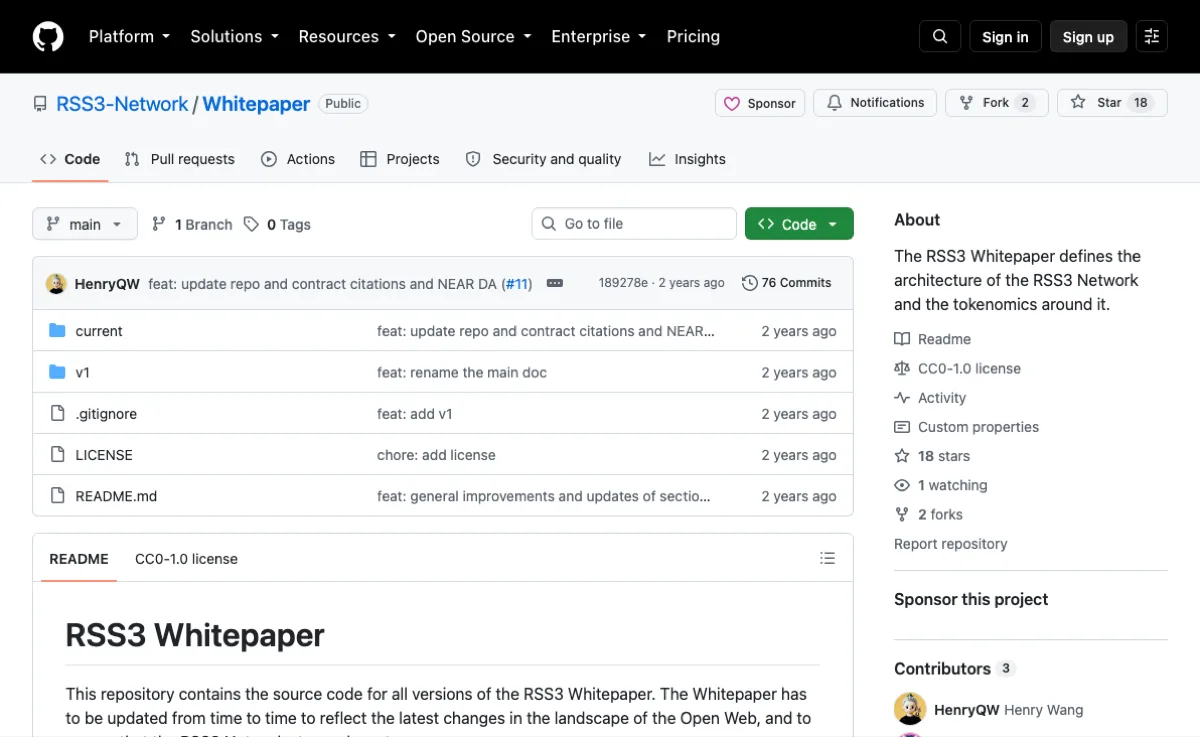Open the search magnifier in header
Image resolution: width=1200 pixels, height=737 pixels.
[x=940, y=36]
